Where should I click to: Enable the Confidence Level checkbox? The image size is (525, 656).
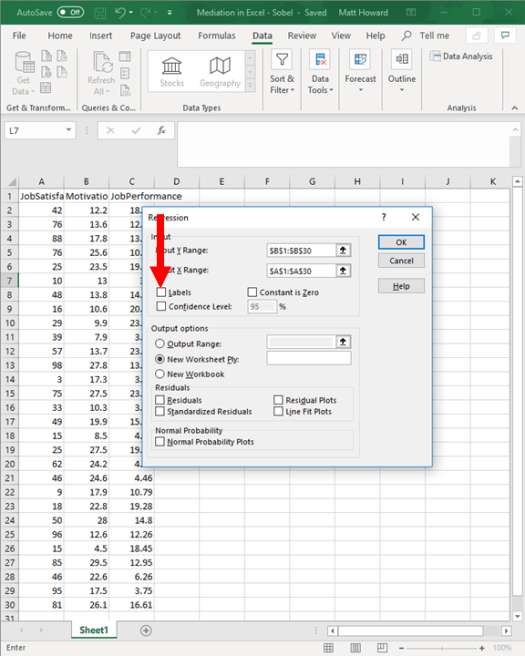[x=161, y=306]
